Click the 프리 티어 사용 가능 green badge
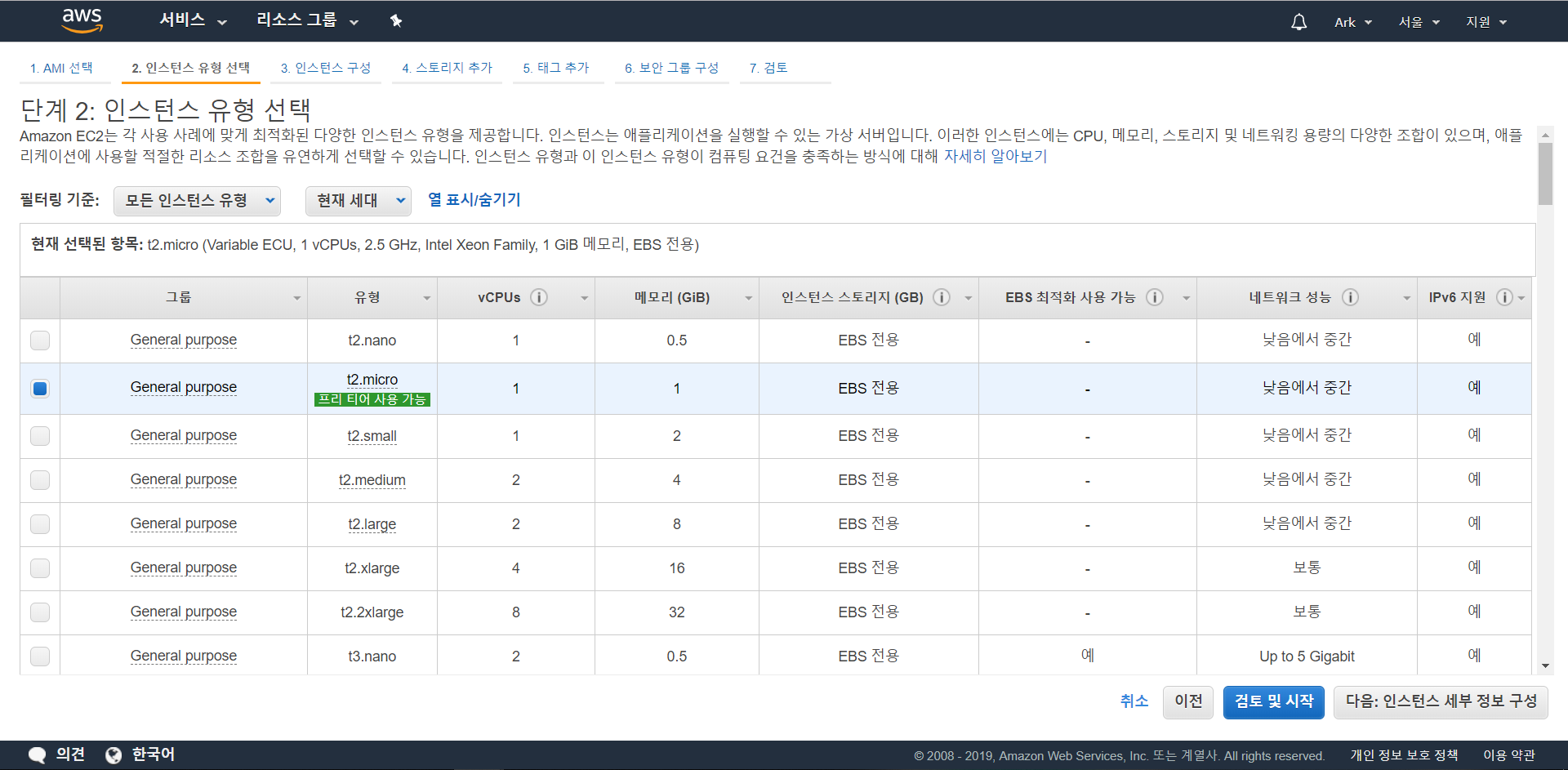Viewport: 1568px width, 770px height. pos(372,399)
